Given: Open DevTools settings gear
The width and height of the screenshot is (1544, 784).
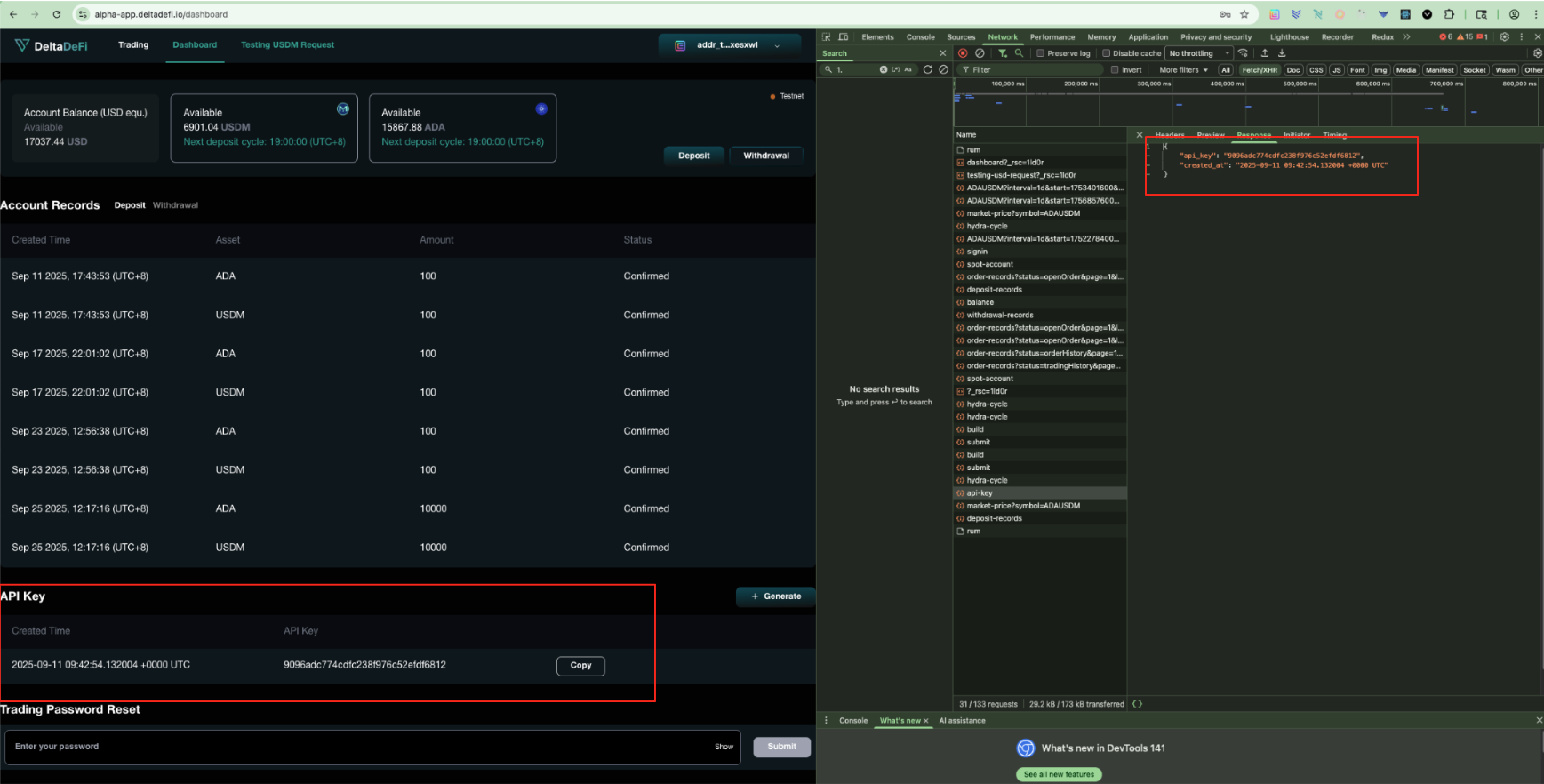Looking at the screenshot, I should (1504, 37).
